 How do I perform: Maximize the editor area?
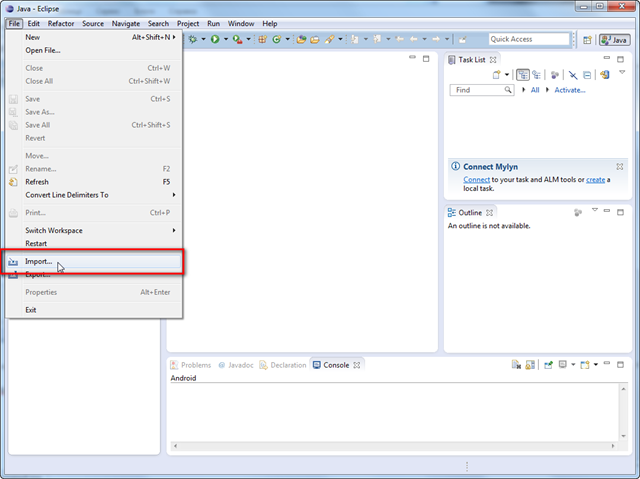point(426,59)
